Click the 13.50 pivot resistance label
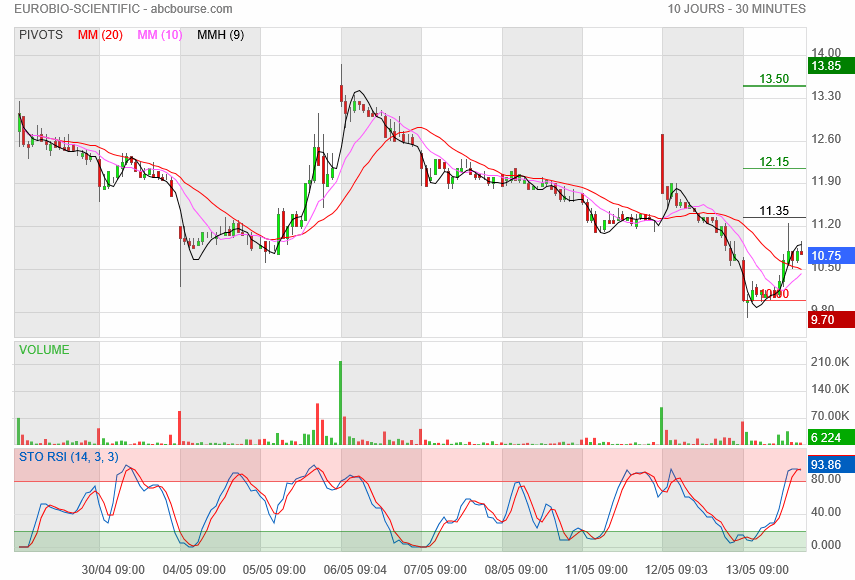Image resolution: width=855 pixels, height=580 pixels. click(774, 78)
